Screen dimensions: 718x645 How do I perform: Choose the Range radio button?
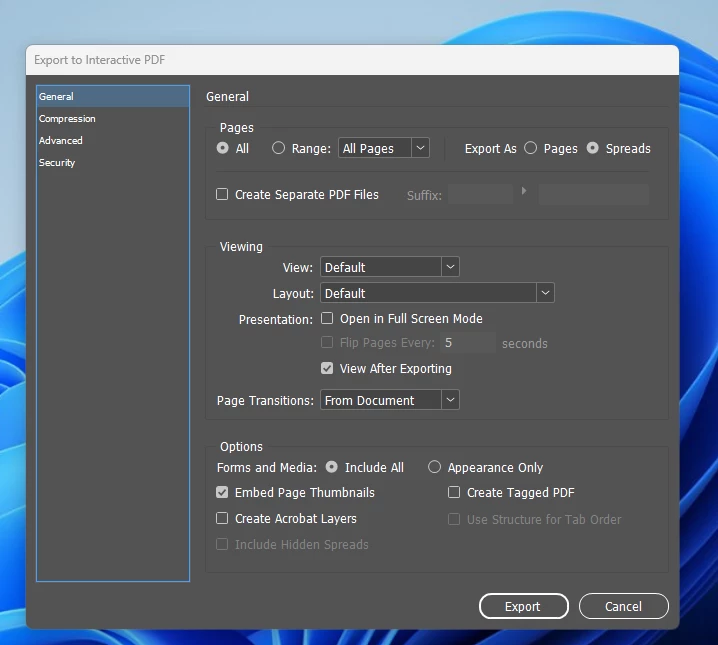[278, 148]
